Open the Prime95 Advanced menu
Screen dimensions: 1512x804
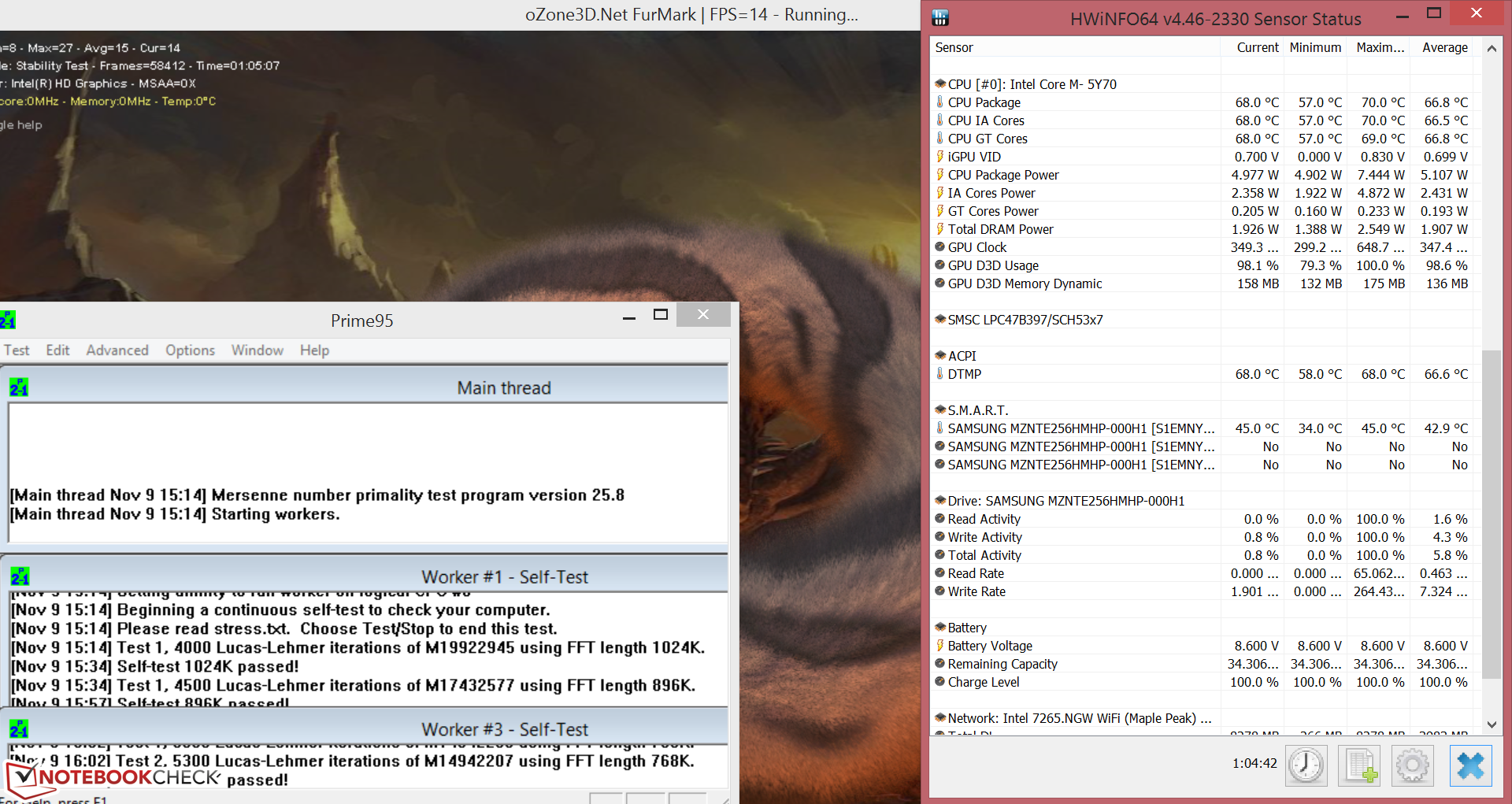click(x=117, y=350)
